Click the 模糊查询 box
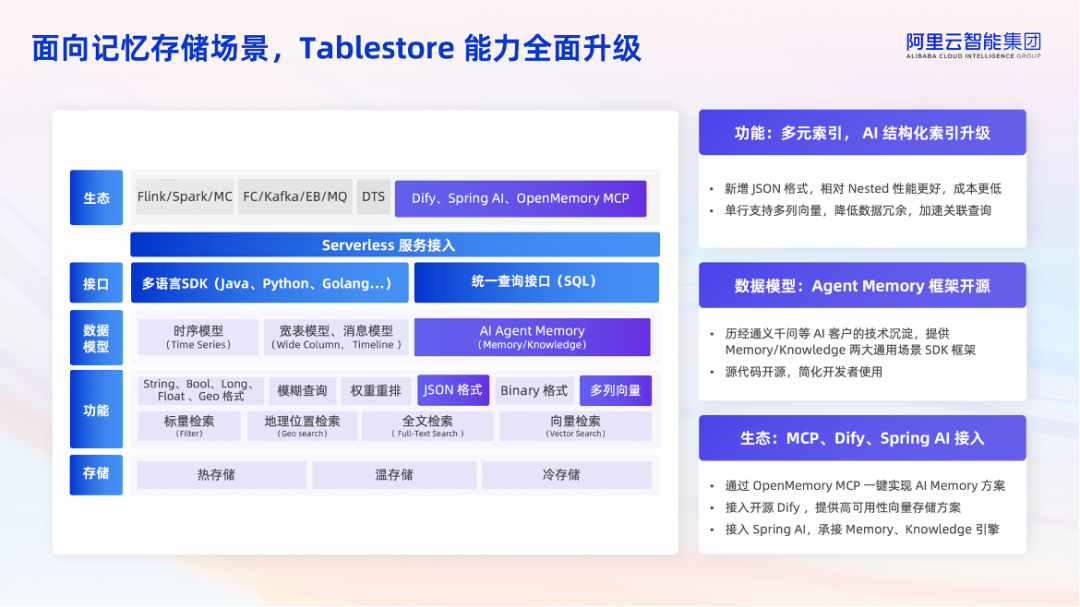The image size is (1080, 607). click(x=302, y=391)
